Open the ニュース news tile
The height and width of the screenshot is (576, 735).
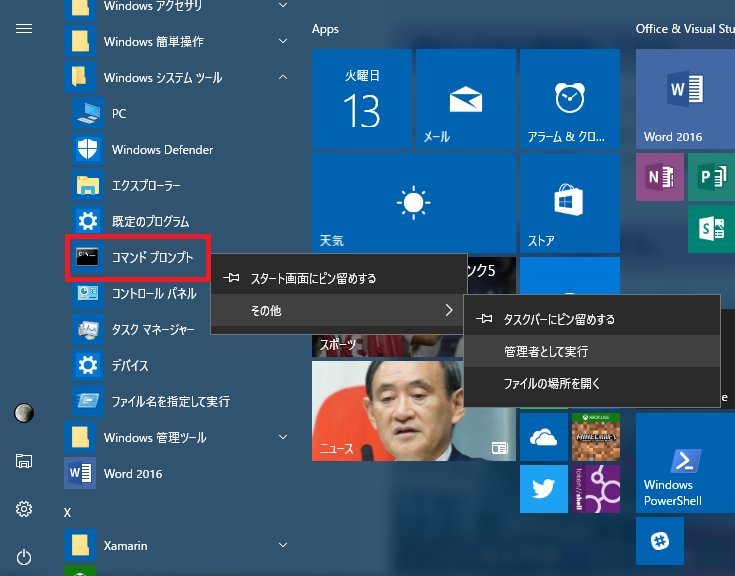point(388,411)
